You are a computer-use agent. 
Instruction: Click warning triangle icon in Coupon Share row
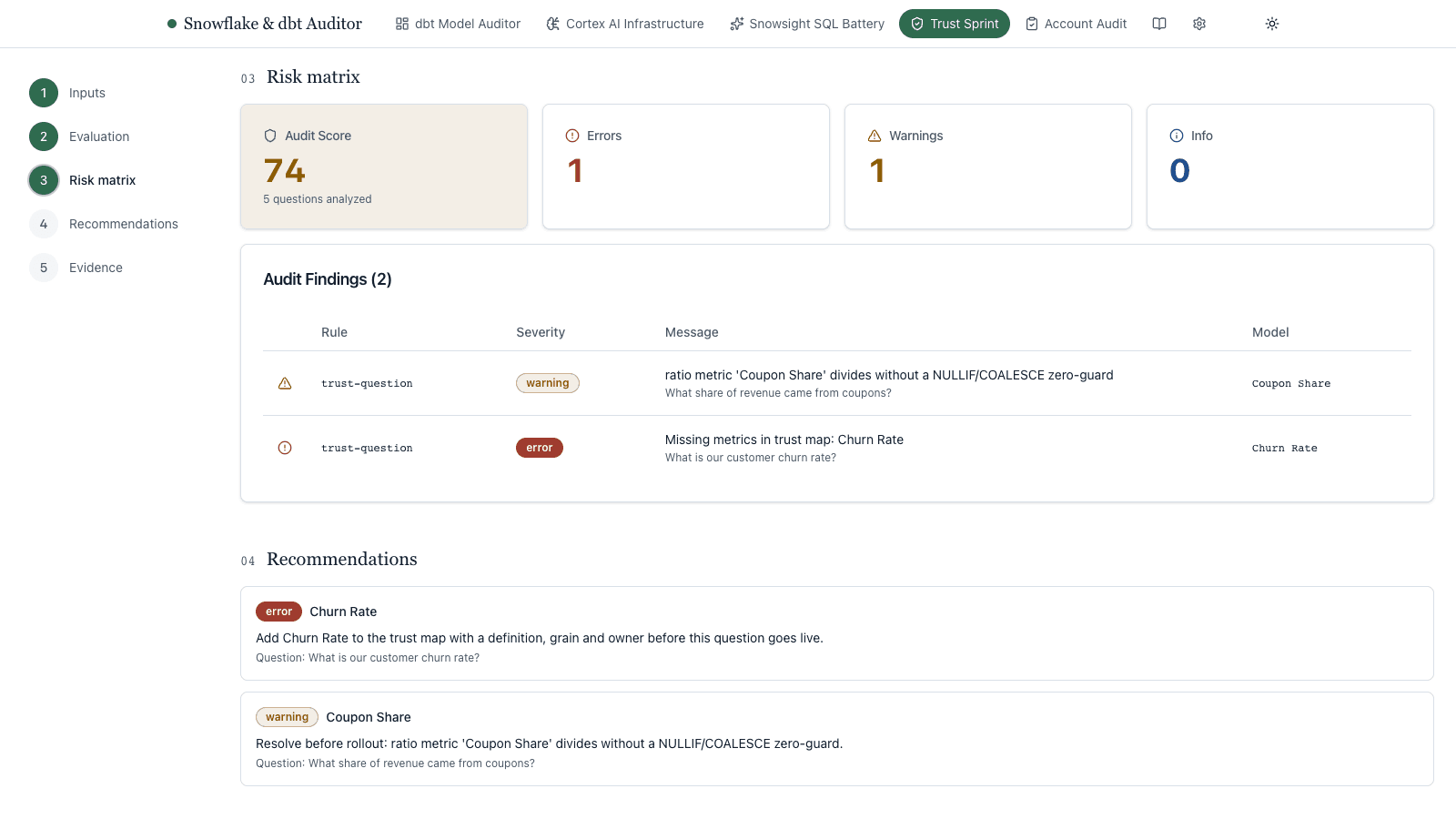point(285,383)
